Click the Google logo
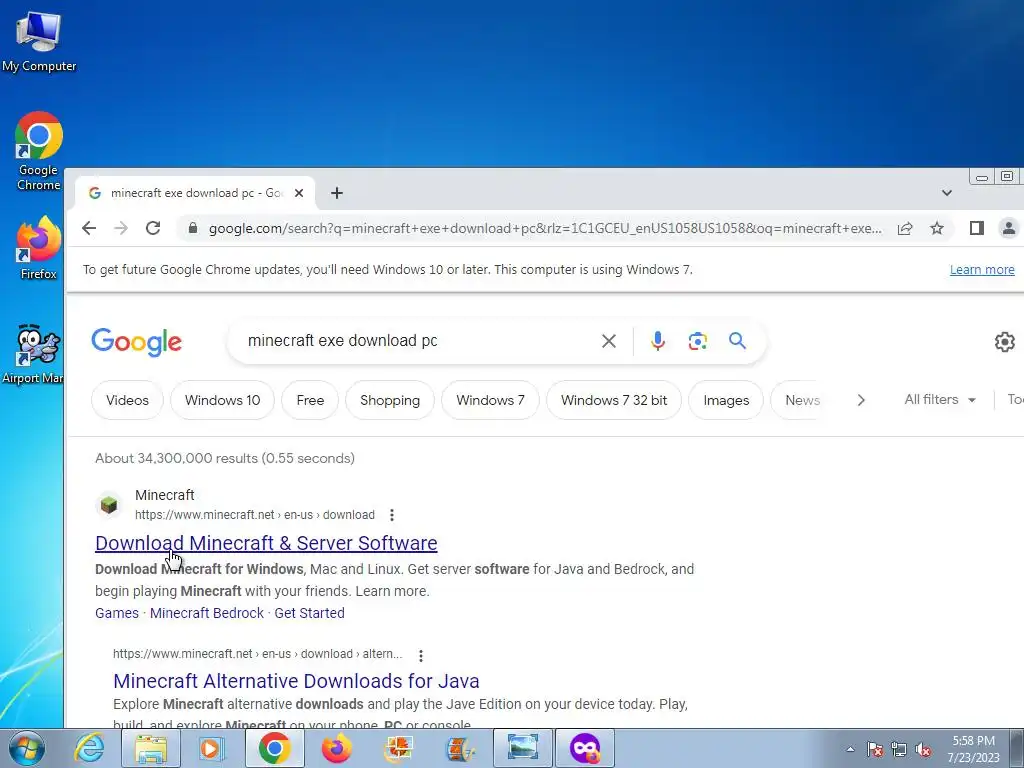This screenshot has width=1024, height=768. [136, 342]
